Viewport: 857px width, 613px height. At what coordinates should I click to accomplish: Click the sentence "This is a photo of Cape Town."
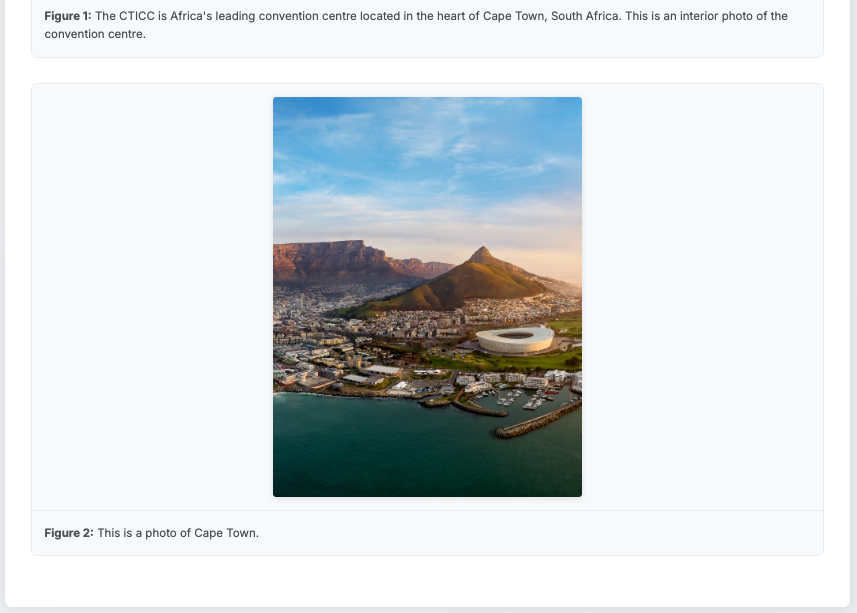coord(178,533)
